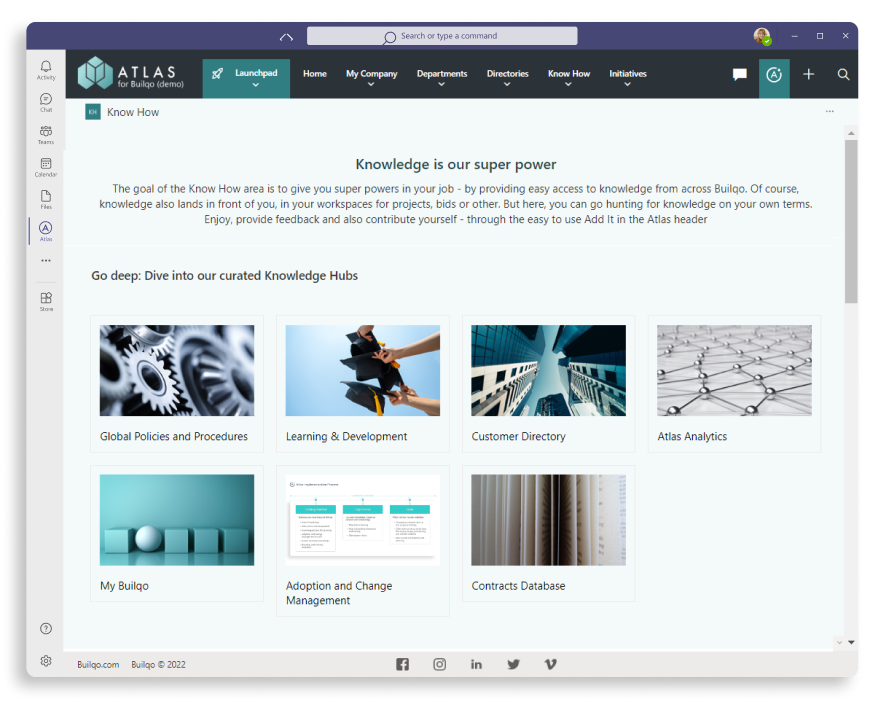Image resolution: width=880 pixels, height=702 pixels.
Task: Click the LinkedIn icon in the footer
Action: click(x=476, y=664)
